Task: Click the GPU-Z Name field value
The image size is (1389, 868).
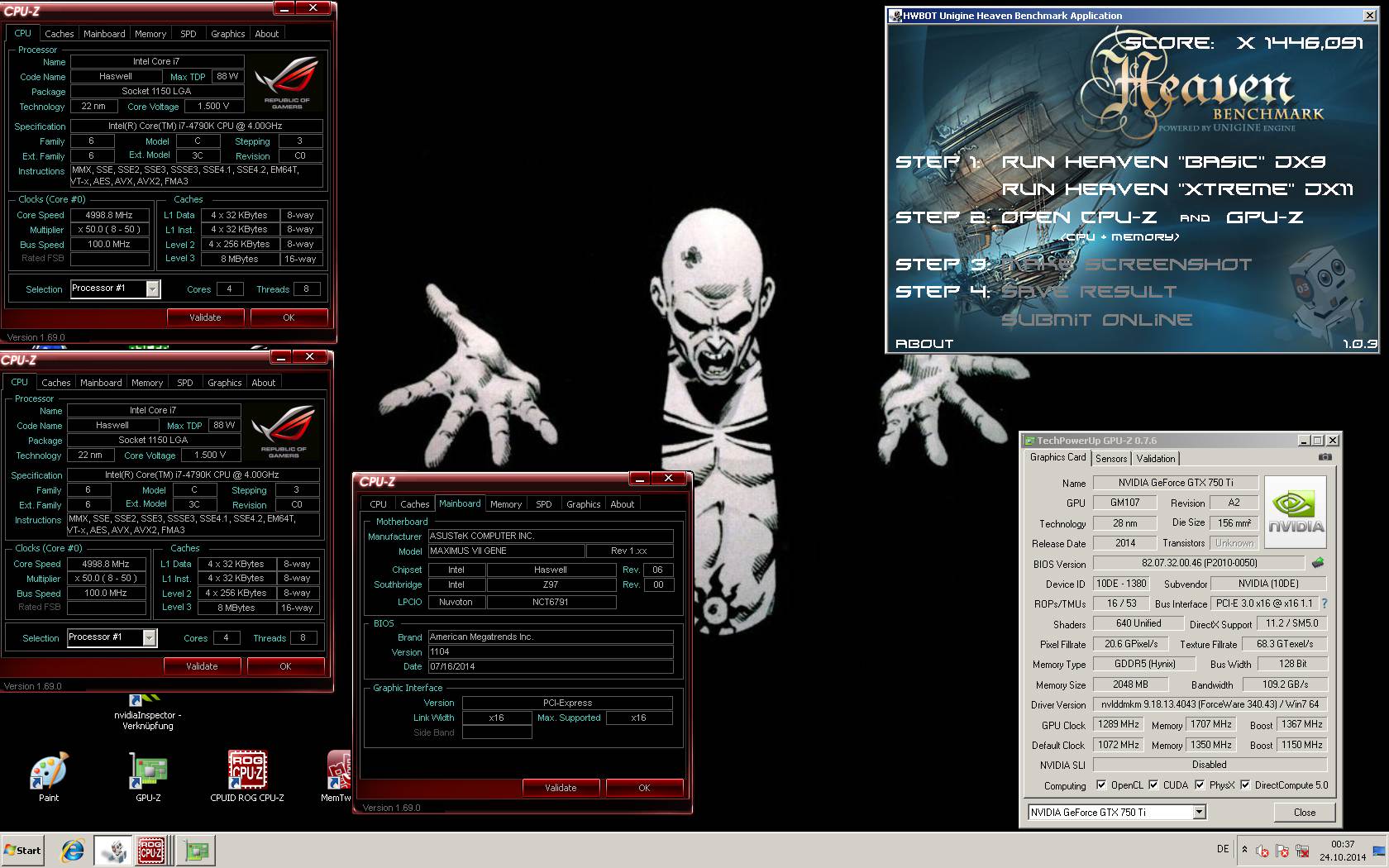Action: point(1176,483)
